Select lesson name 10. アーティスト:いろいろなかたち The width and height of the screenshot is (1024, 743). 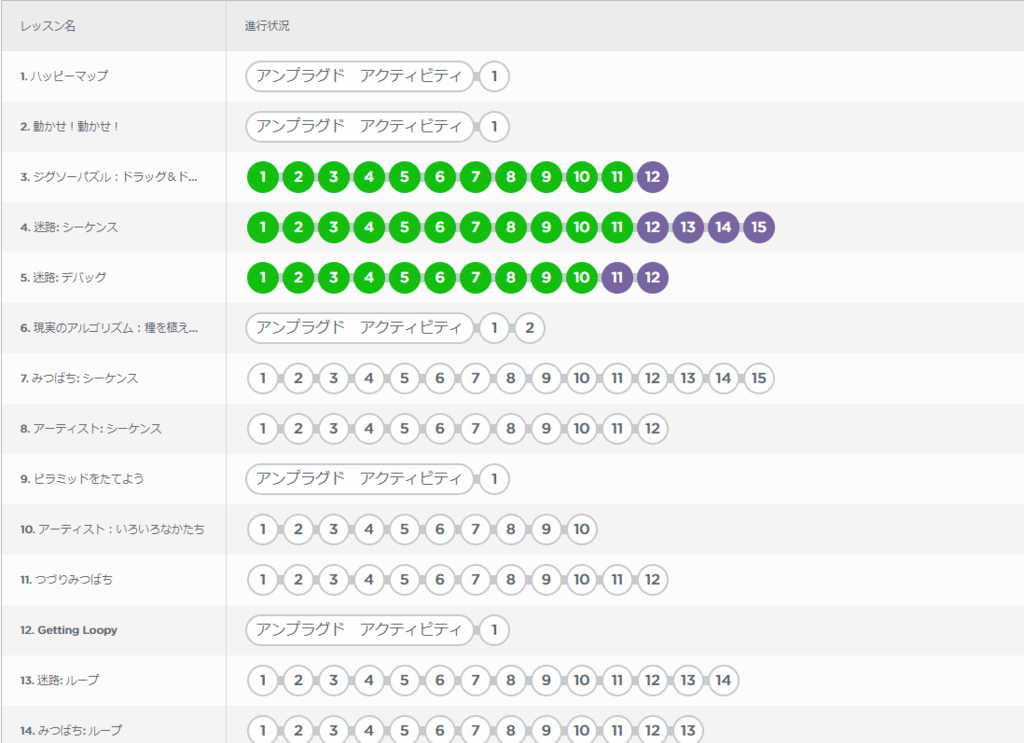(x=112, y=529)
